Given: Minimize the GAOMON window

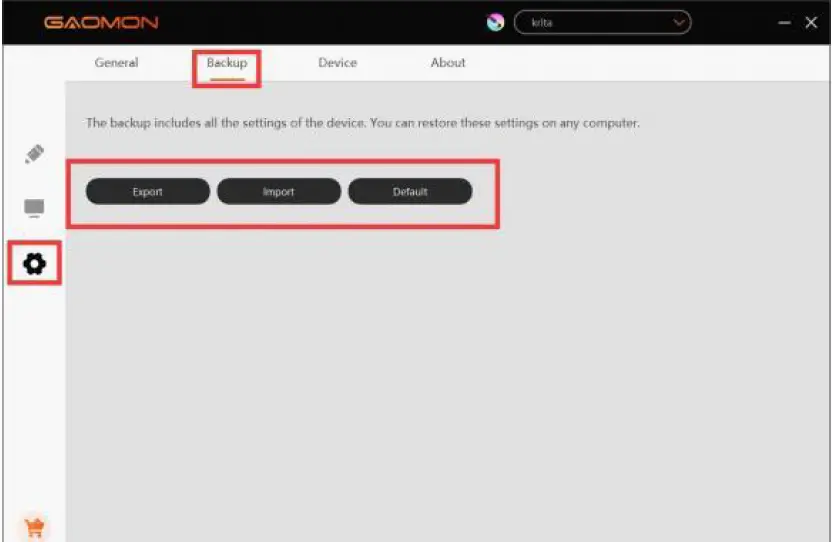Looking at the screenshot, I should [784, 22].
